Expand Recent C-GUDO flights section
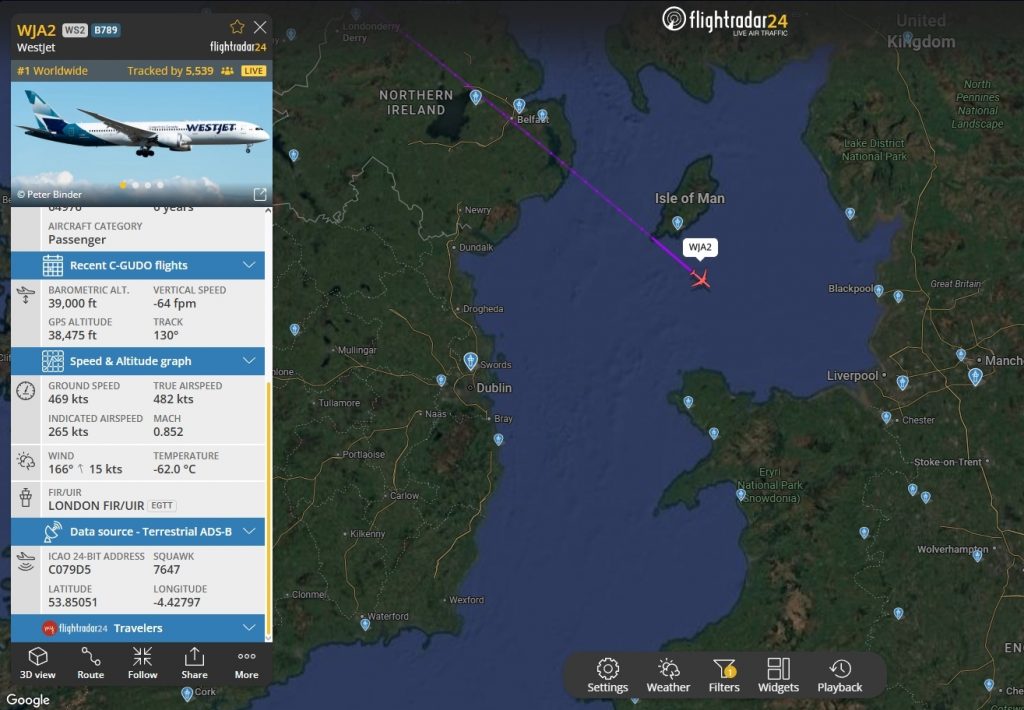This screenshot has height=710, width=1024. (x=138, y=265)
